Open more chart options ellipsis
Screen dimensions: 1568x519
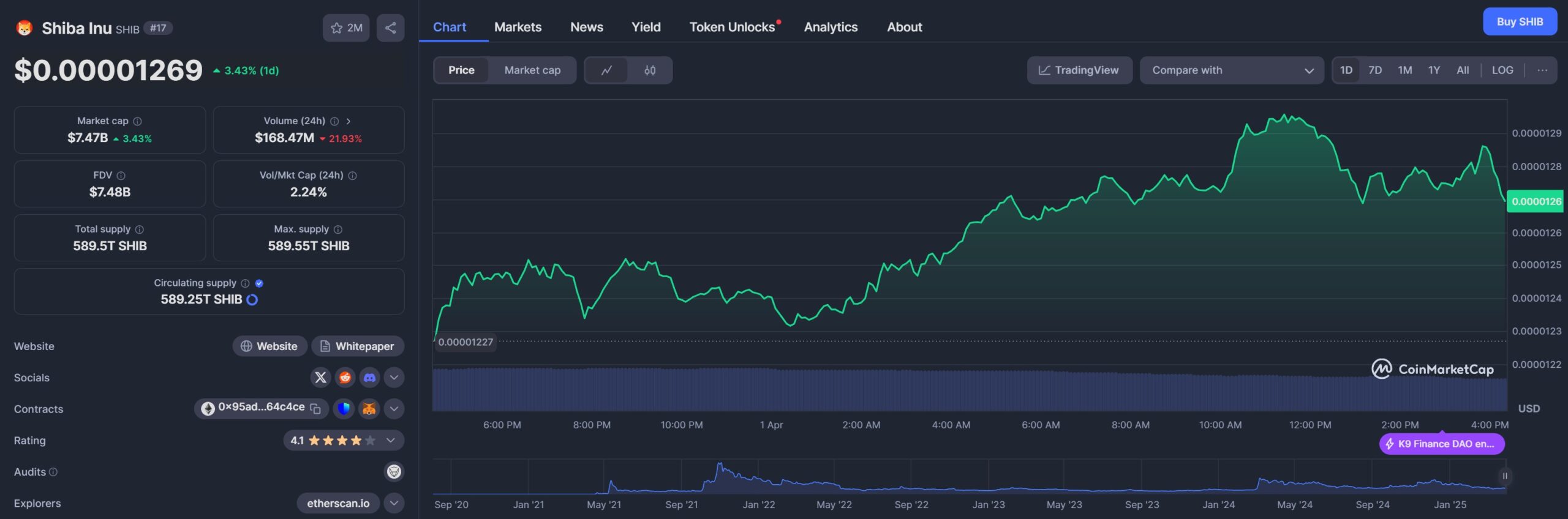pos(1542,70)
